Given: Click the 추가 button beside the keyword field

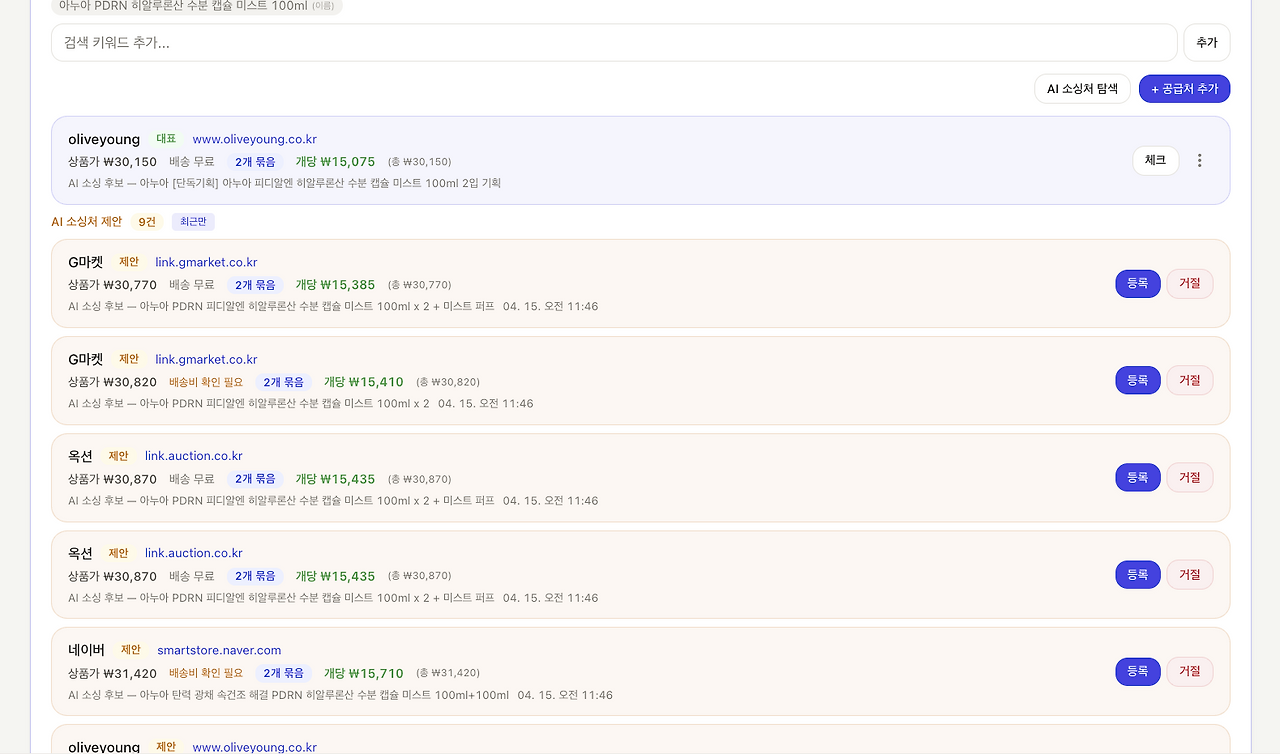Looking at the screenshot, I should 1207,43.
